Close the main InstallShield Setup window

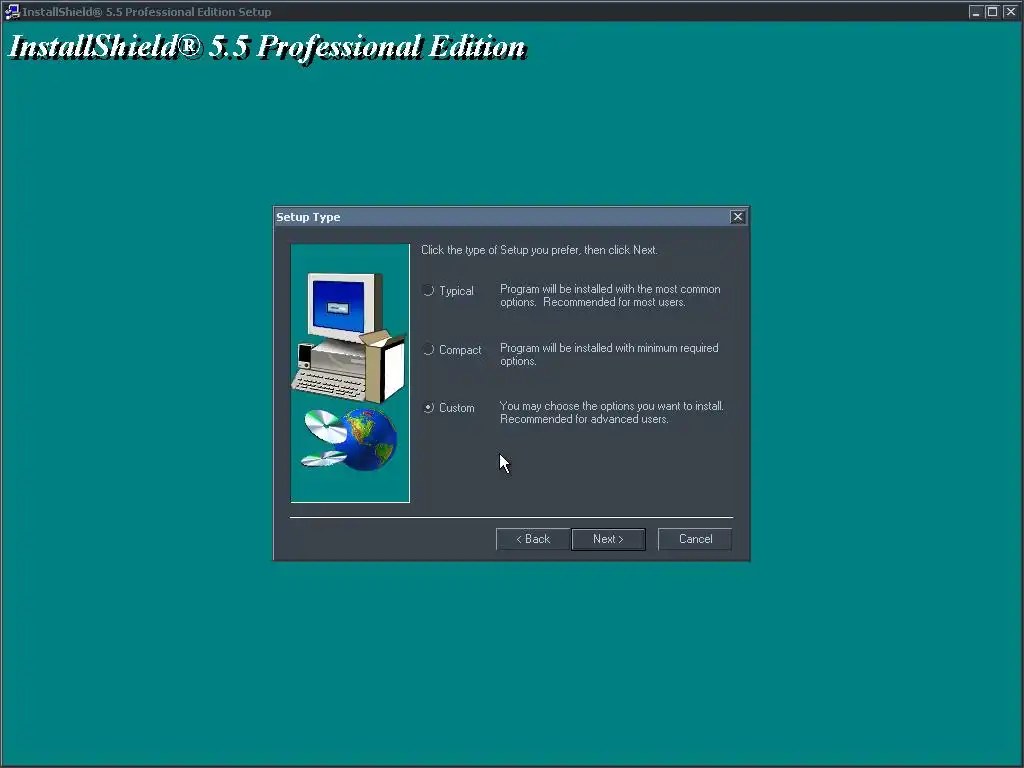tap(1010, 11)
